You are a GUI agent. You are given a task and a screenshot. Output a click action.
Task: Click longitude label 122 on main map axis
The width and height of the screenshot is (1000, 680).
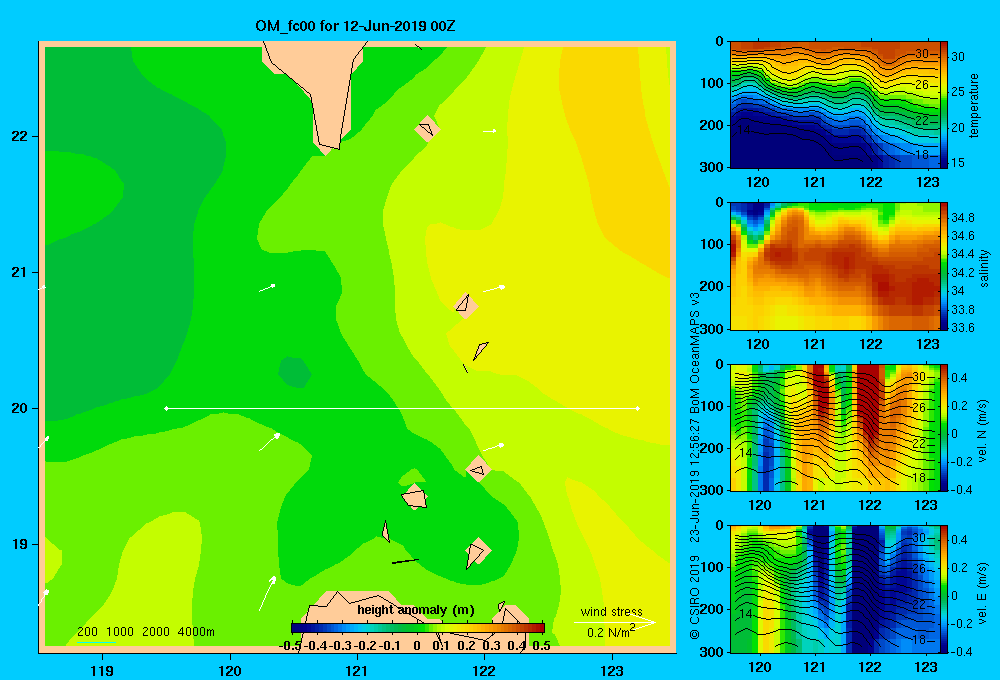[x=485, y=670]
